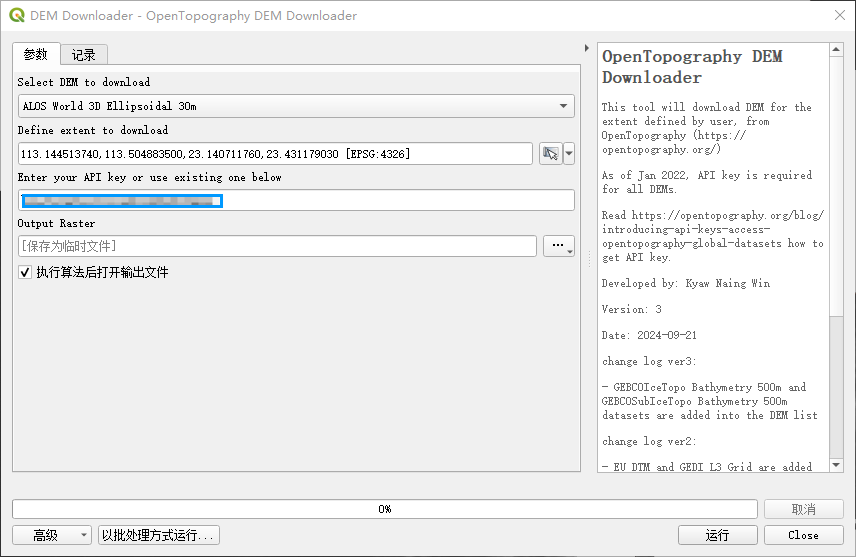Click the 'Version: 3' text
Viewport: 856px width, 557px height.
632,309
